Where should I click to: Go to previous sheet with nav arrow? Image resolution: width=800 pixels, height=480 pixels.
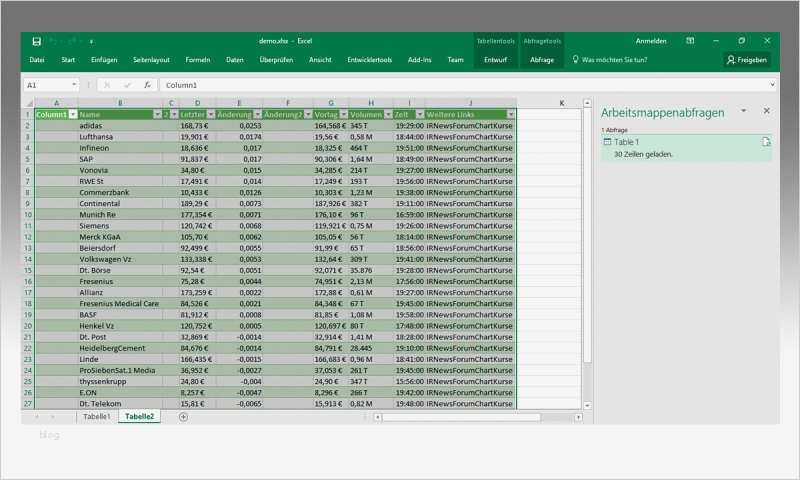tap(37, 417)
